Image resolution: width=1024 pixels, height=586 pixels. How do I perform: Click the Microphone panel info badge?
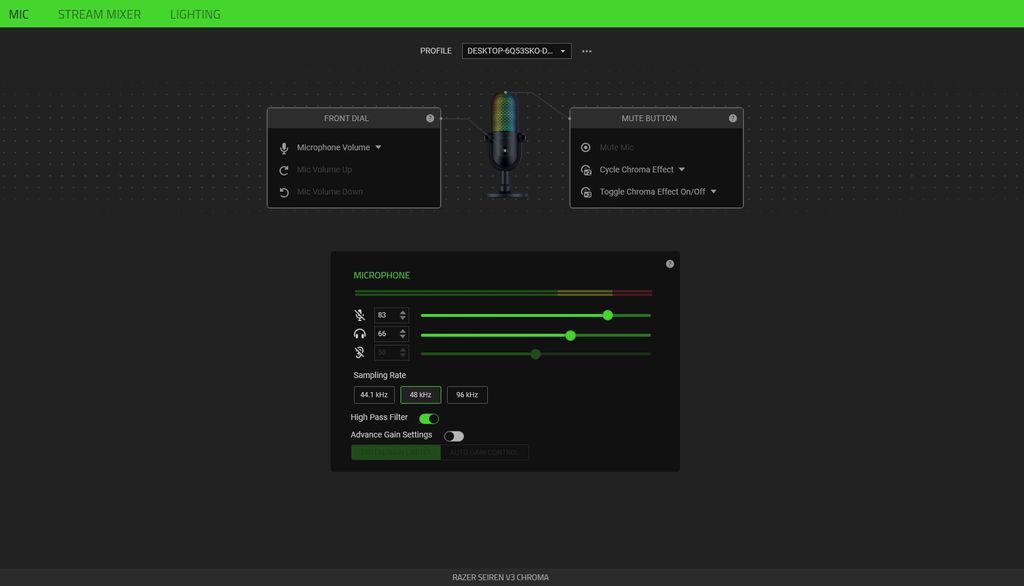pyautogui.click(x=670, y=263)
